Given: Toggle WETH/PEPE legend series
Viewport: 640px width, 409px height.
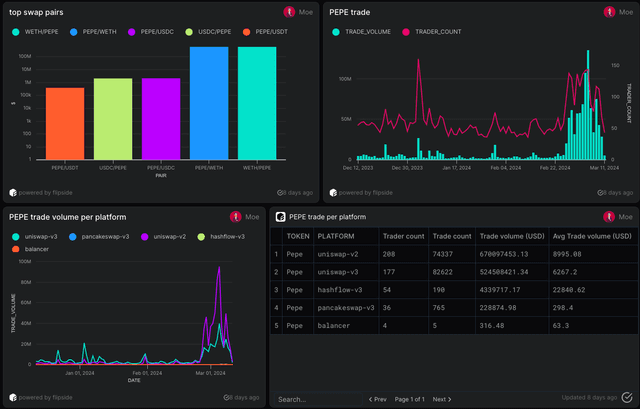Looking at the screenshot, I should 35,32.
